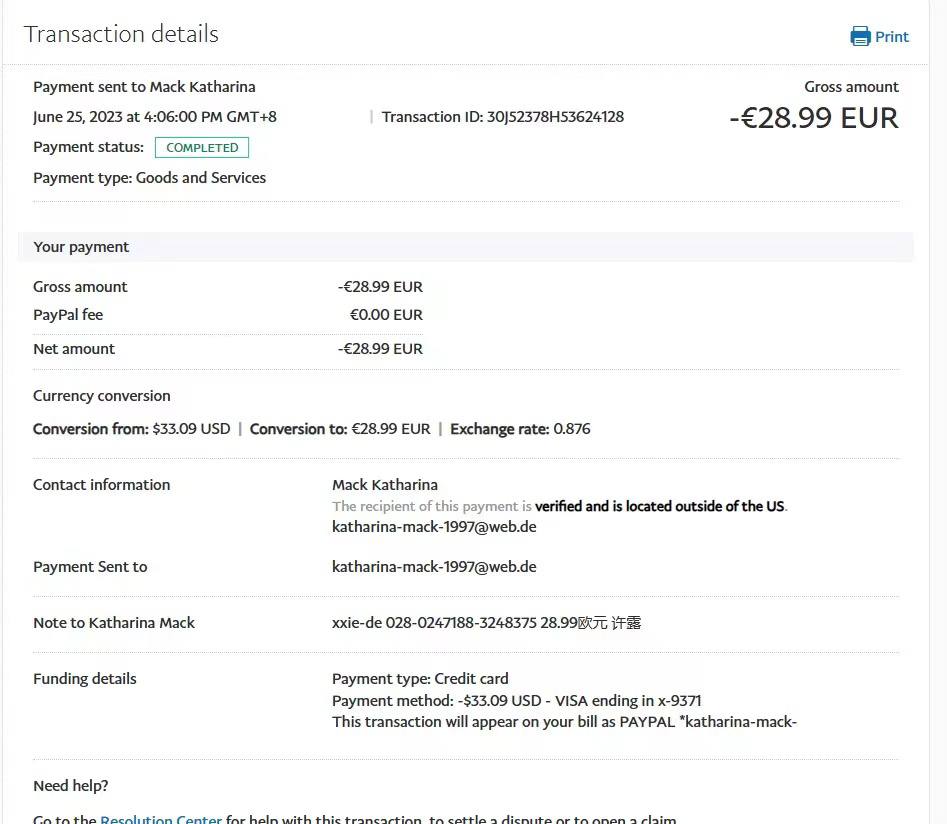Select the Transaction ID 30J52378H53624128
The height and width of the screenshot is (824, 947).
click(x=554, y=117)
